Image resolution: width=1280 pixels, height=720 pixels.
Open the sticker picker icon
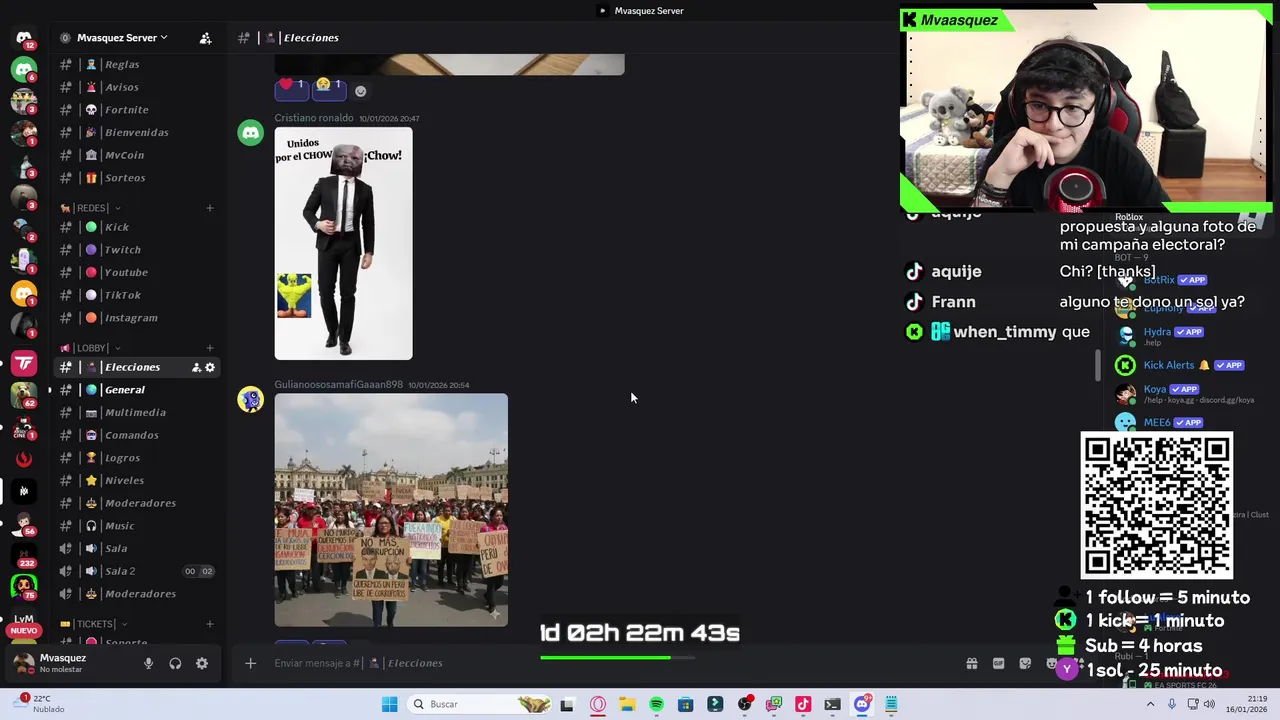tap(1025, 663)
